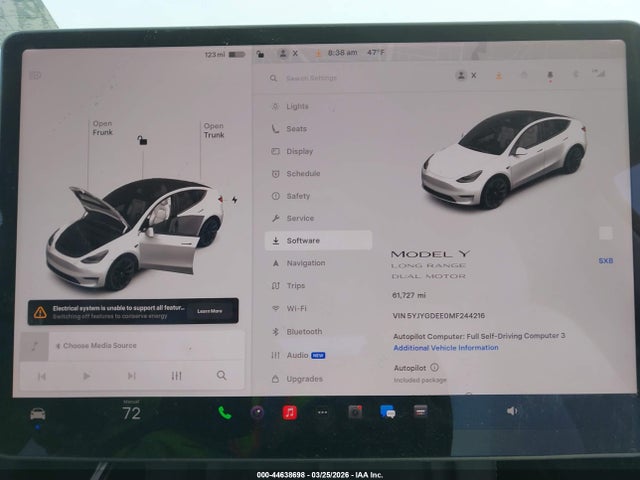Open the media equalizer icon

click(x=176, y=376)
